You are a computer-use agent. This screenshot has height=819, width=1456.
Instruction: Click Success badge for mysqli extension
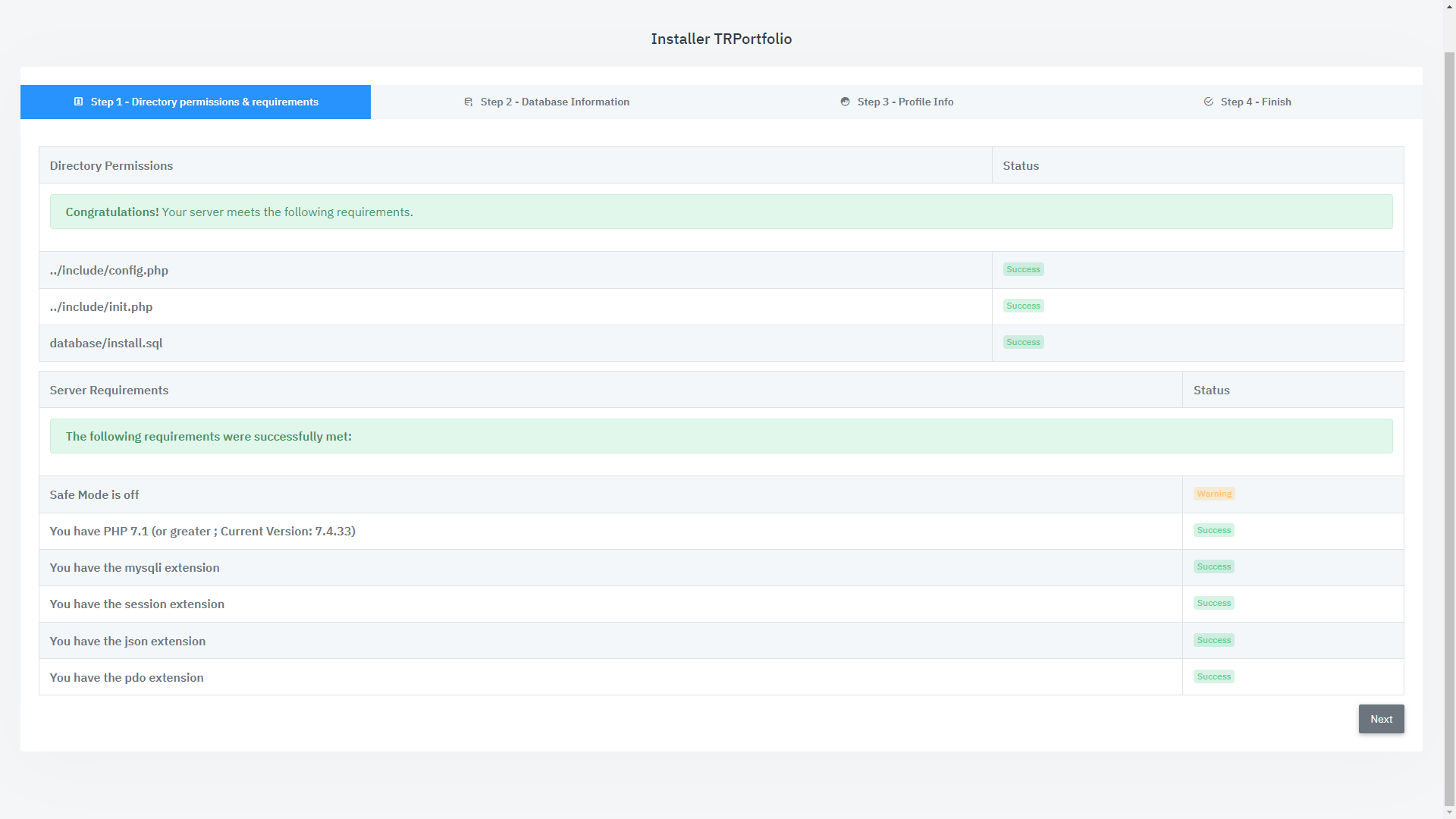1213,566
